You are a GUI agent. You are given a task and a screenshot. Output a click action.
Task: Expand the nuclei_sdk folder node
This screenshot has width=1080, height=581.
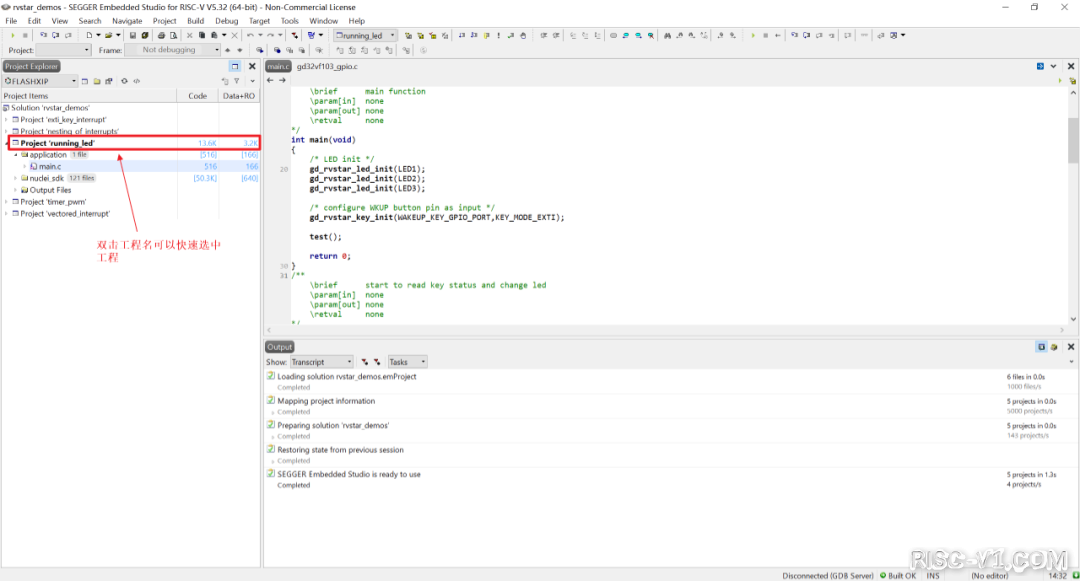click(16, 178)
